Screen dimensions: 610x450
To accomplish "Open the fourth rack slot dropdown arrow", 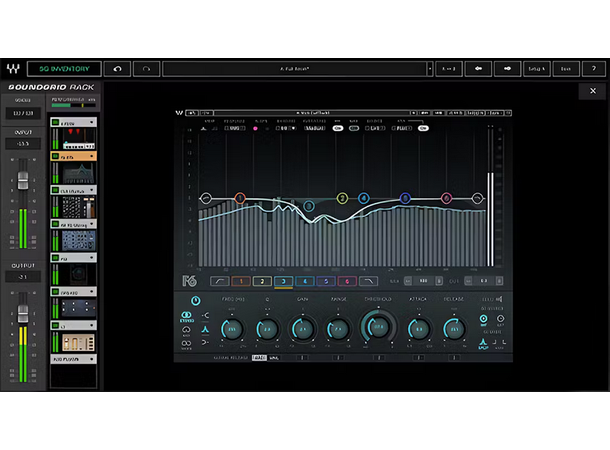I will [x=92, y=224].
